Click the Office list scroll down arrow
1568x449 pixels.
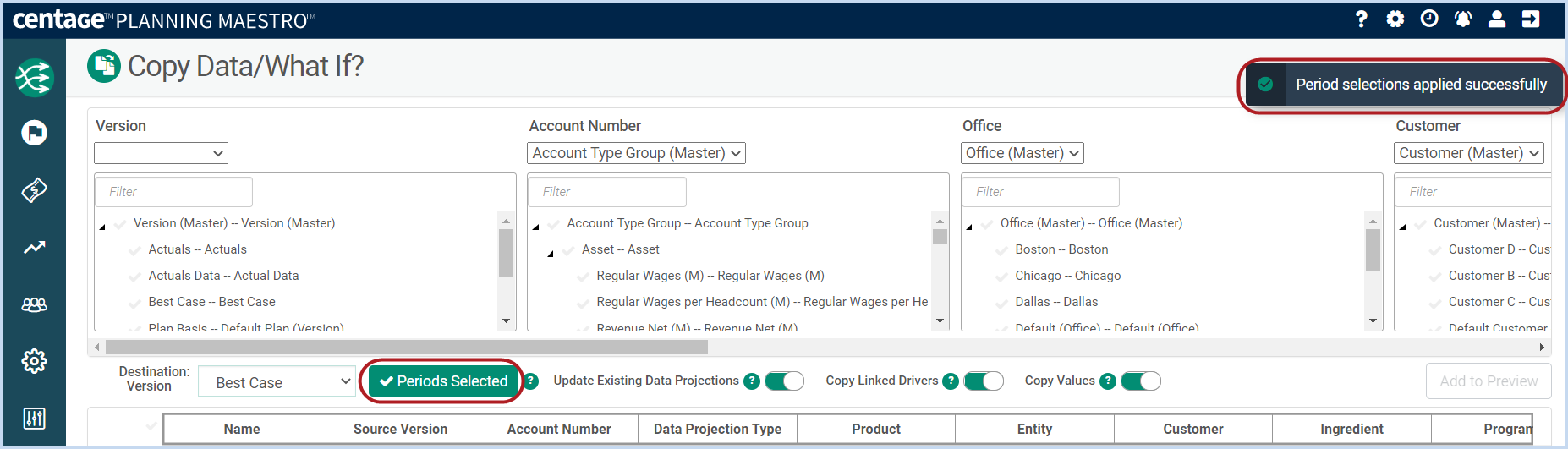(1373, 321)
